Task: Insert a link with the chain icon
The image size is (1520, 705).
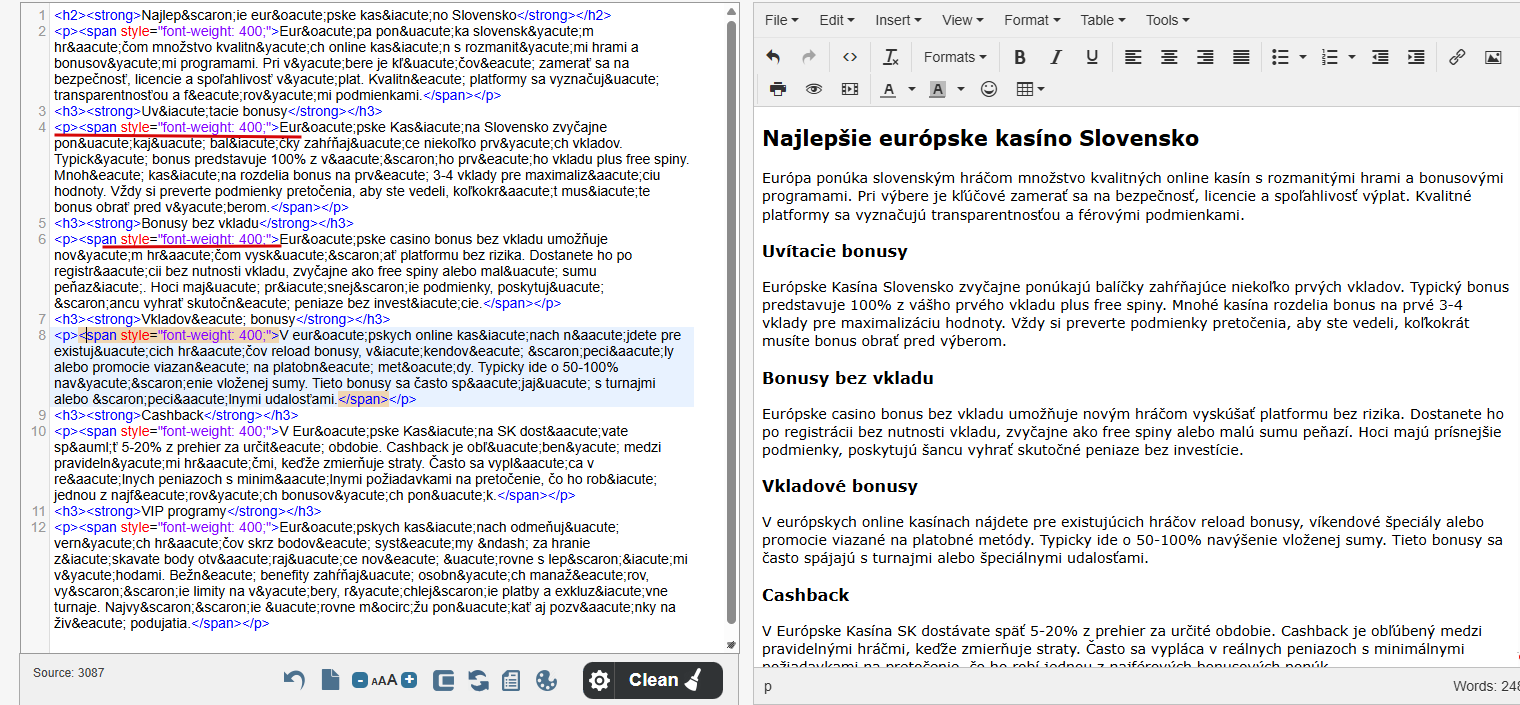Action: (x=1457, y=57)
